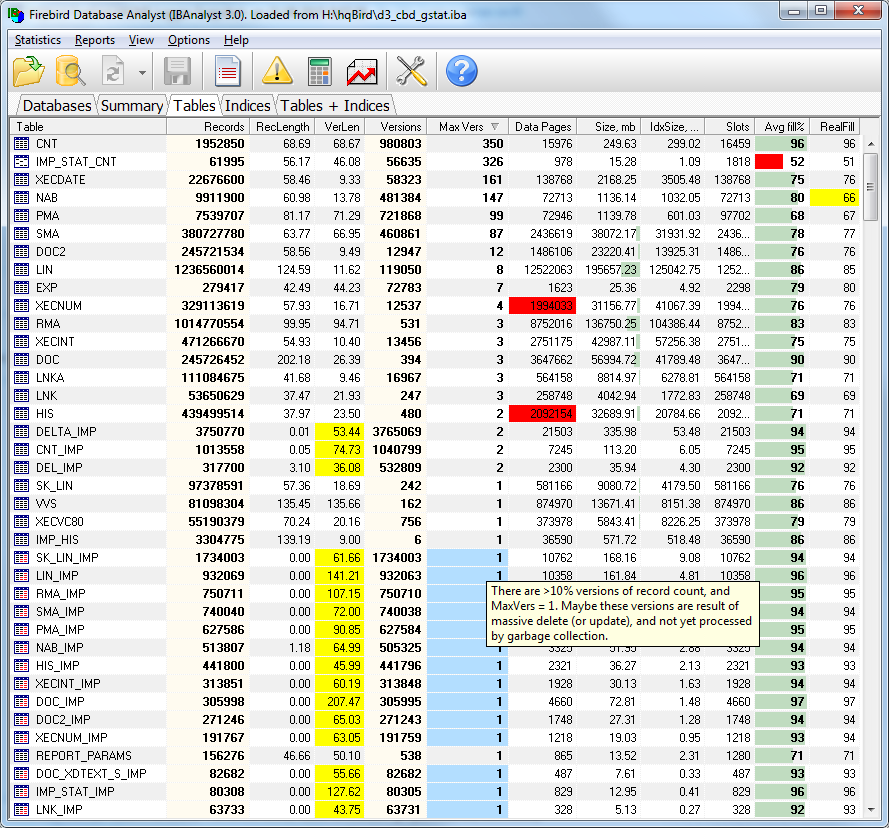889x828 pixels.
Task: Click the database magnifier analyze icon
Action: 71,72
